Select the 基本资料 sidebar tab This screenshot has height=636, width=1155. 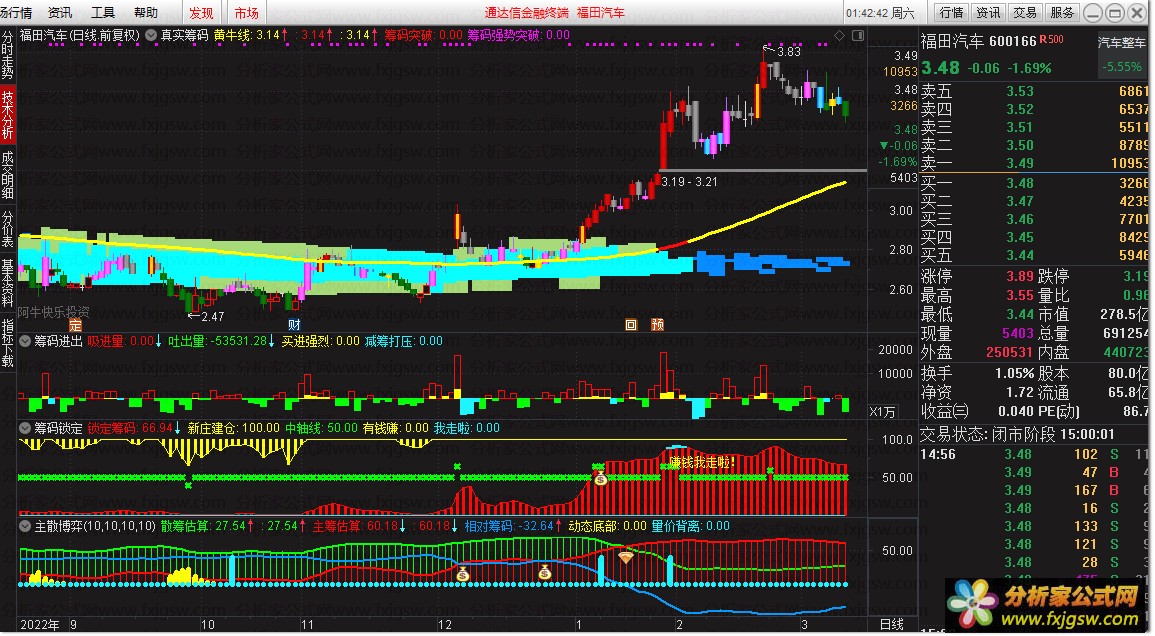click(x=7, y=283)
